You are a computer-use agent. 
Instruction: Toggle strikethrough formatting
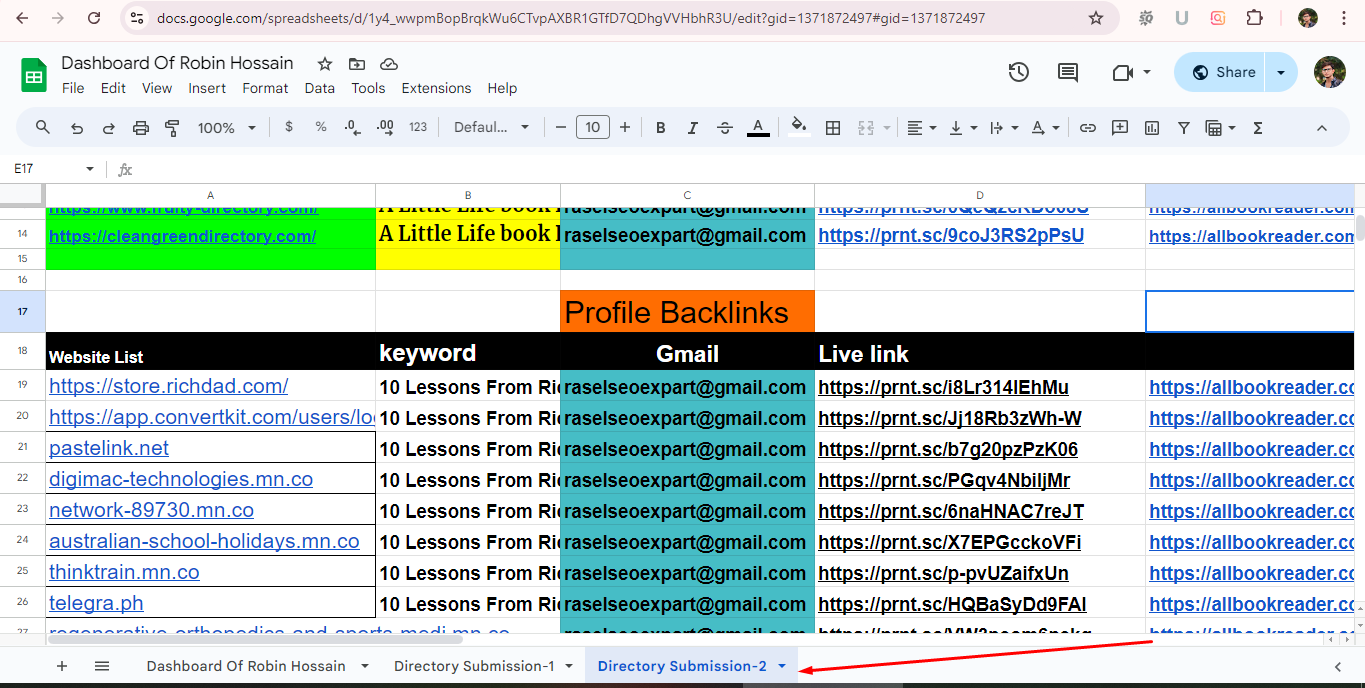(725, 128)
